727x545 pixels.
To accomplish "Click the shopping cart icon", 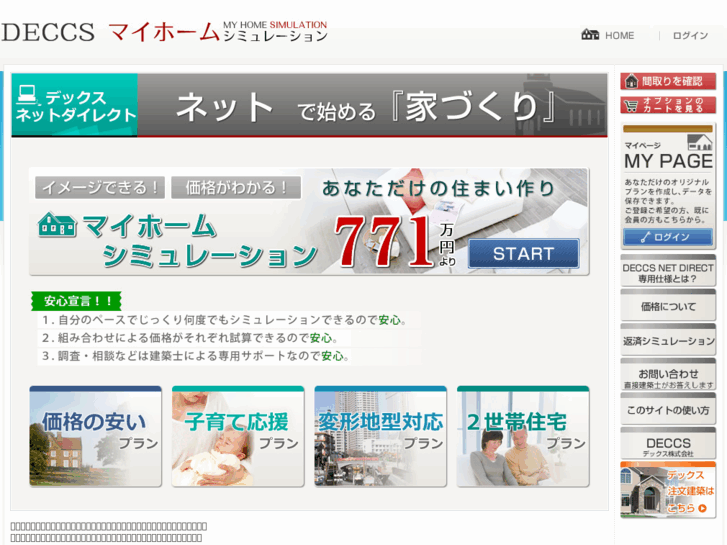I will [631, 105].
